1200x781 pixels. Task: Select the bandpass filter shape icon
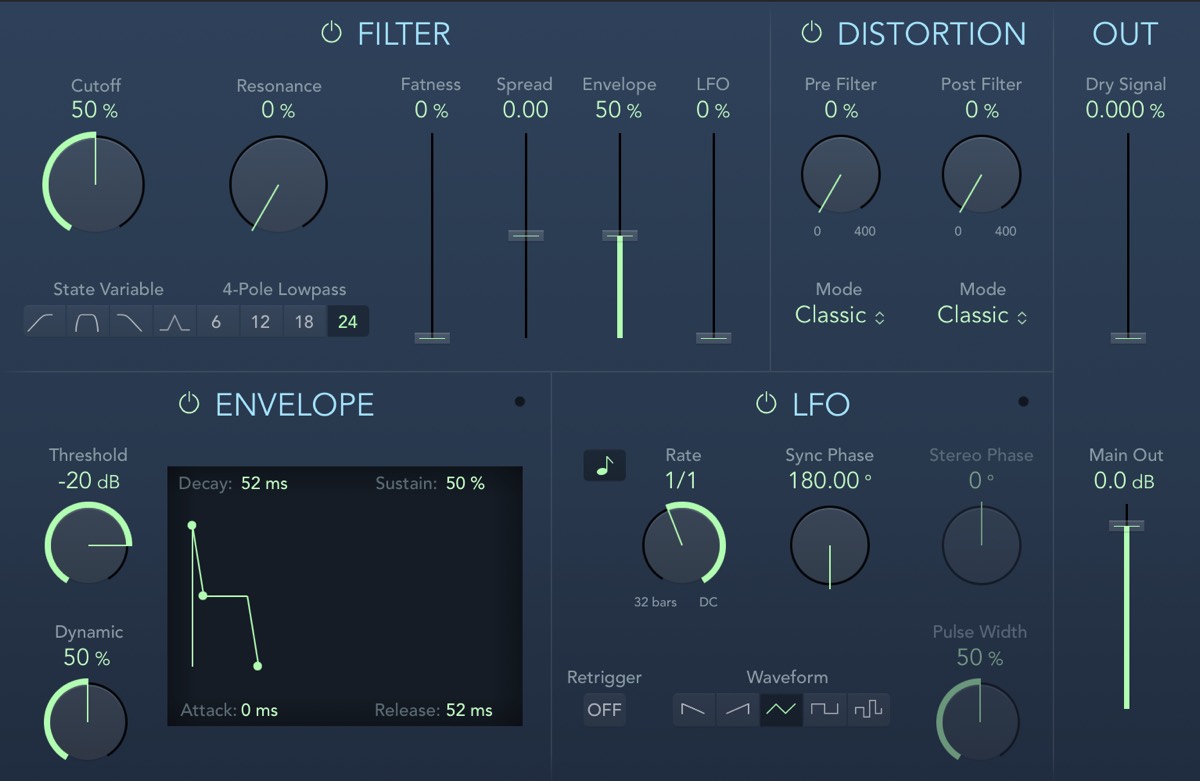[87, 322]
